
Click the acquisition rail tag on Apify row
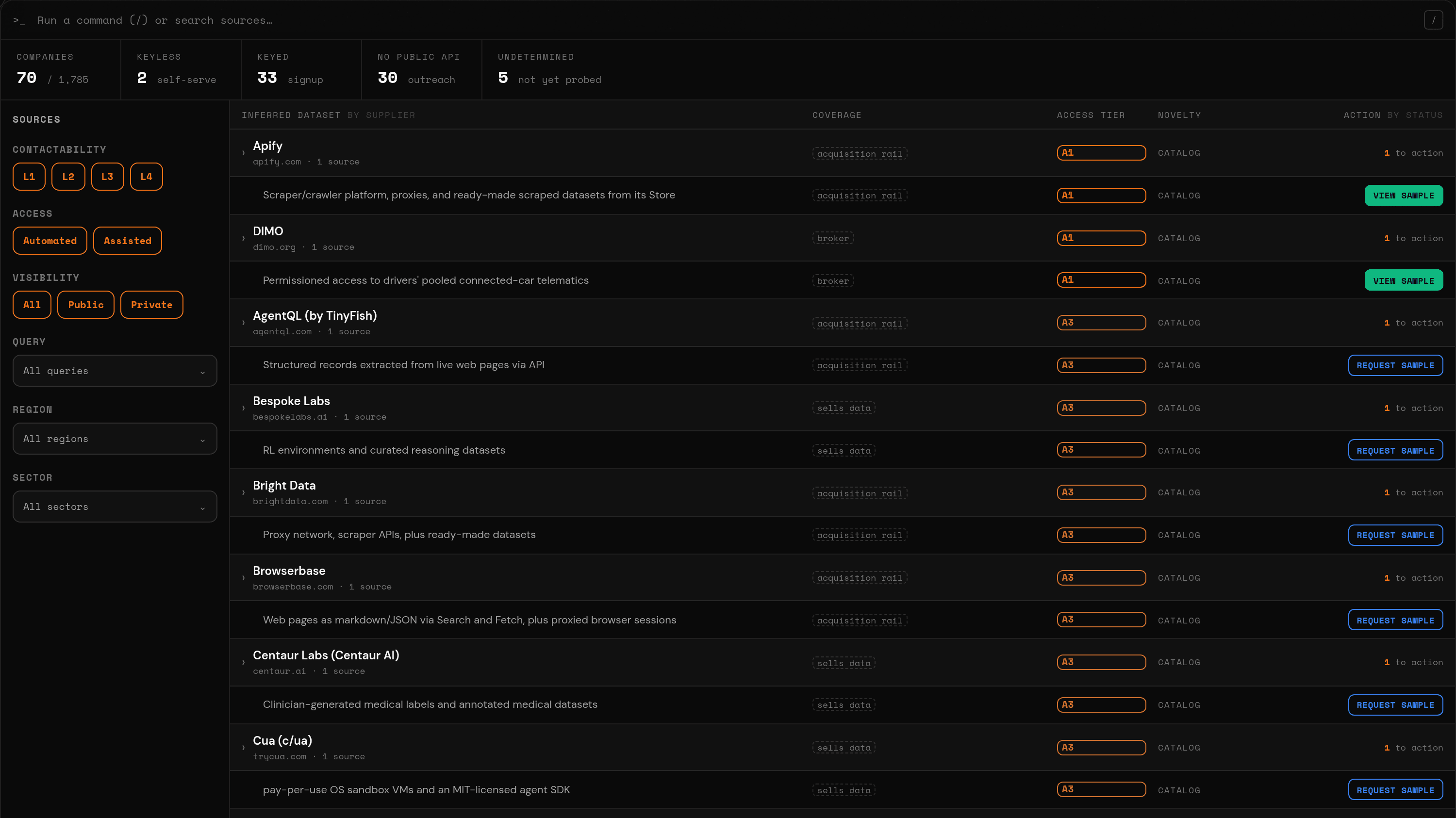[860, 154]
